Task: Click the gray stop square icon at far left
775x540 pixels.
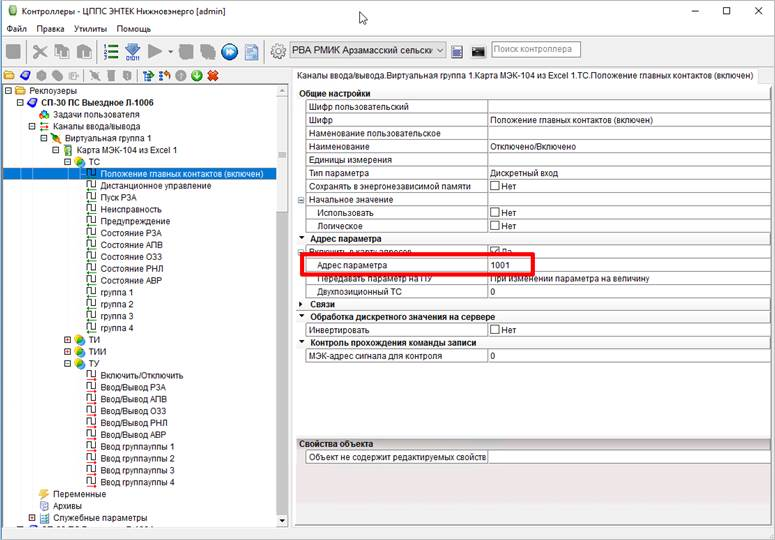Action: (x=13, y=51)
